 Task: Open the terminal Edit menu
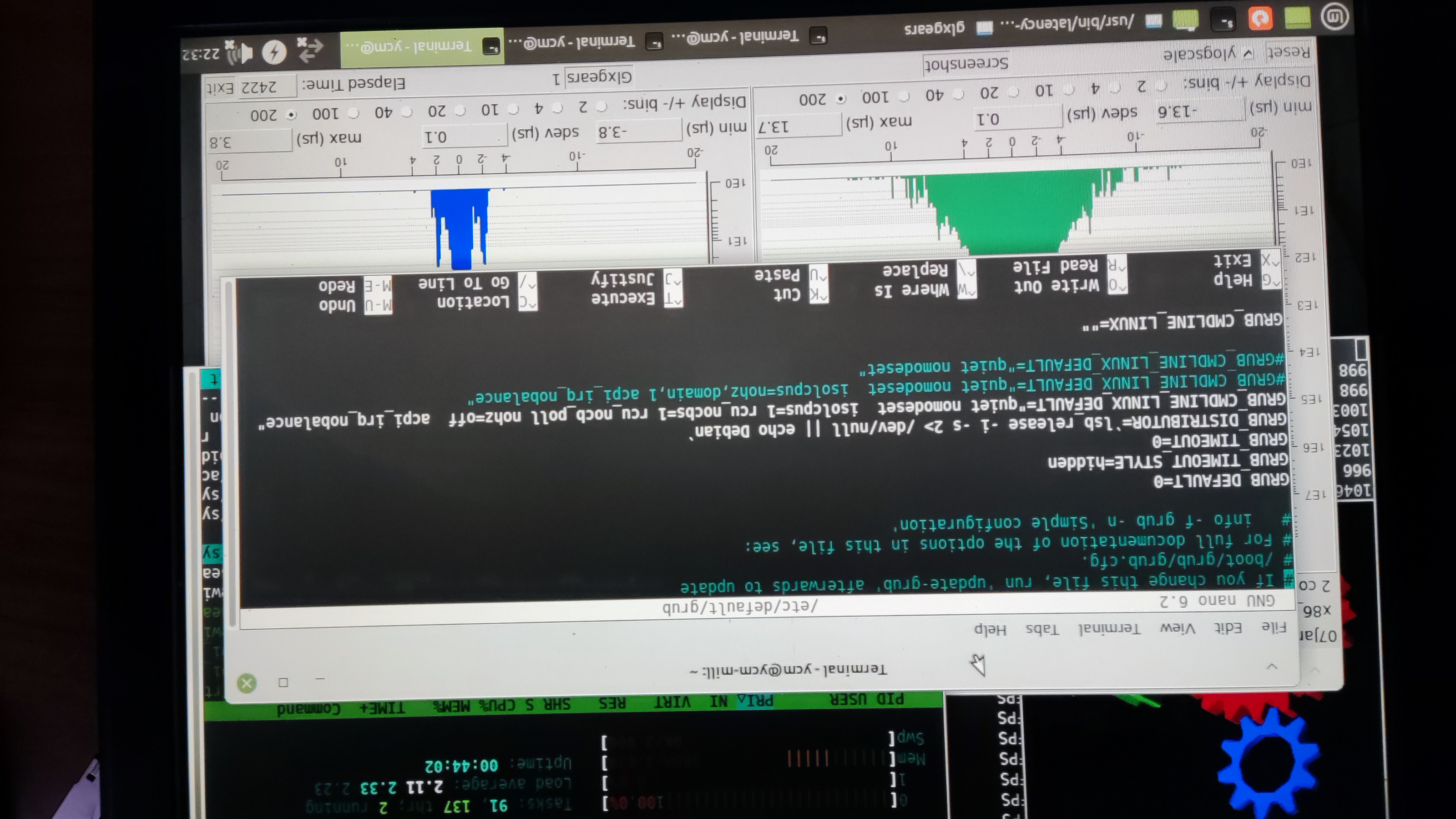click(1228, 628)
